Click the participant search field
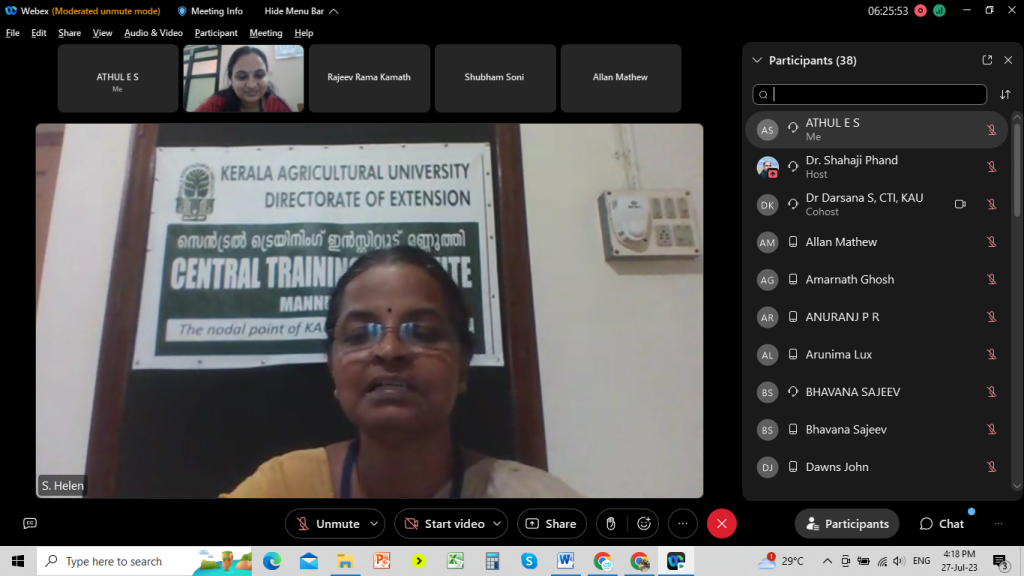This screenshot has width=1024, height=576. click(869, 95)
